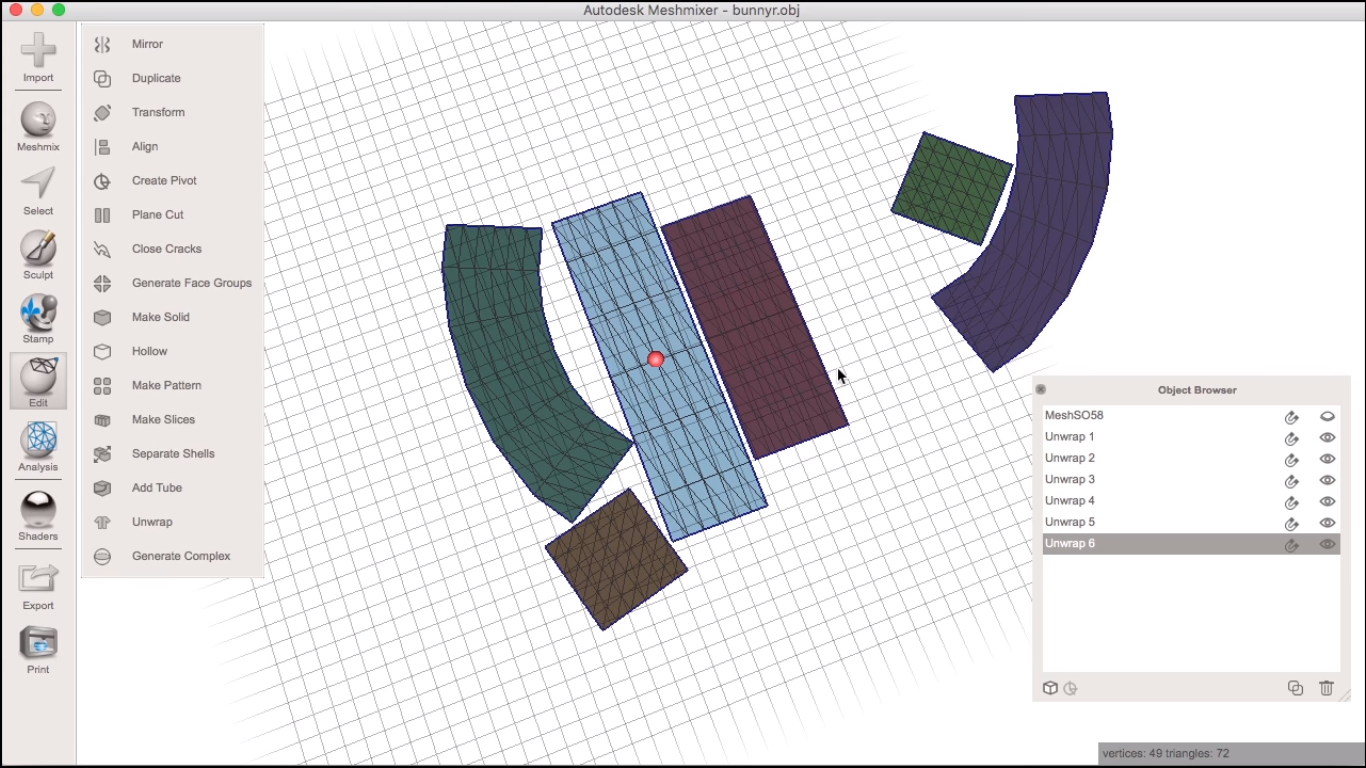
Task: Toggle visibility of MeshSO58
Action: (1327, 416)
